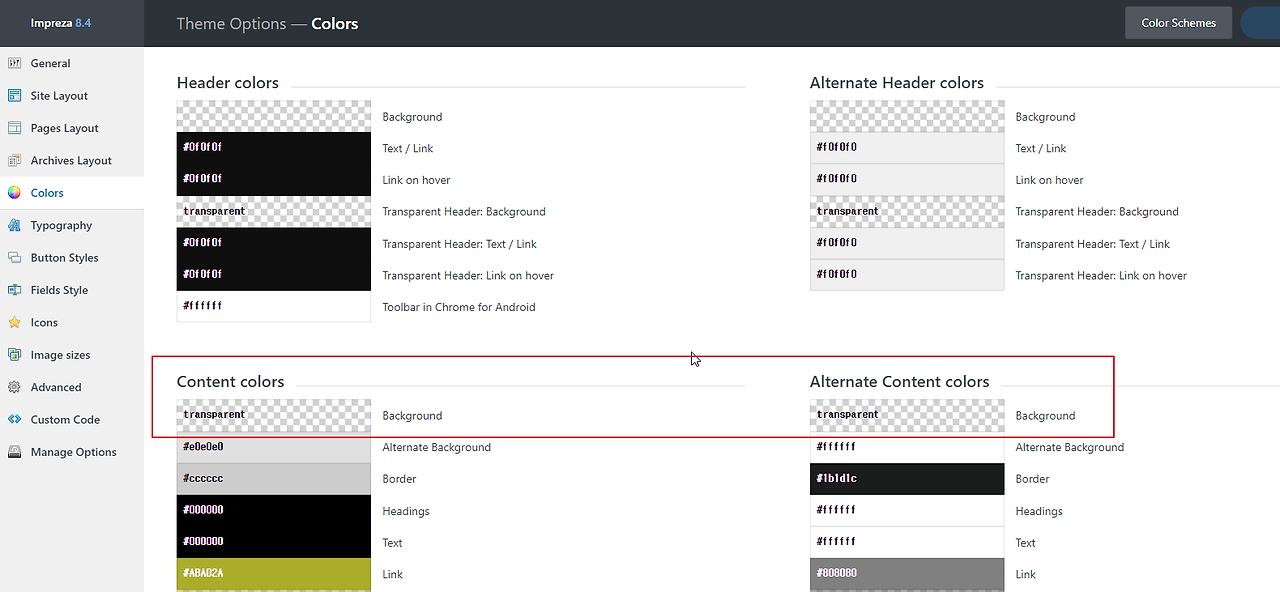Viewport: 1280px width, 592px height.
Task: Open the Site Layout section
Action: click(72, 96)
